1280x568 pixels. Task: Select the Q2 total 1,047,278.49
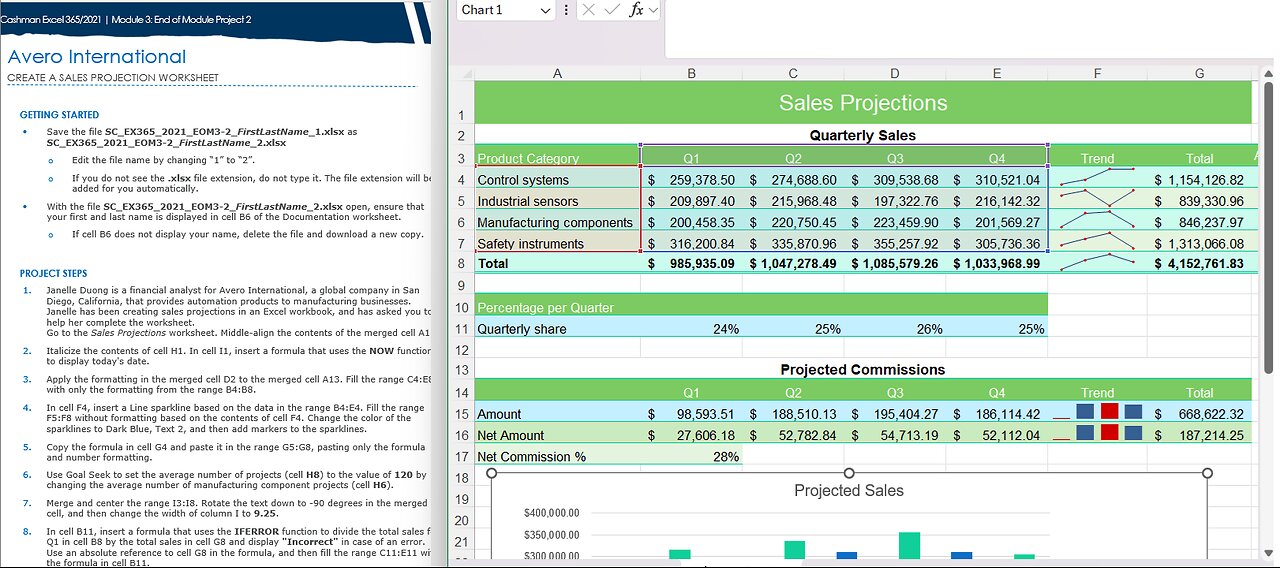pos(793,264)
